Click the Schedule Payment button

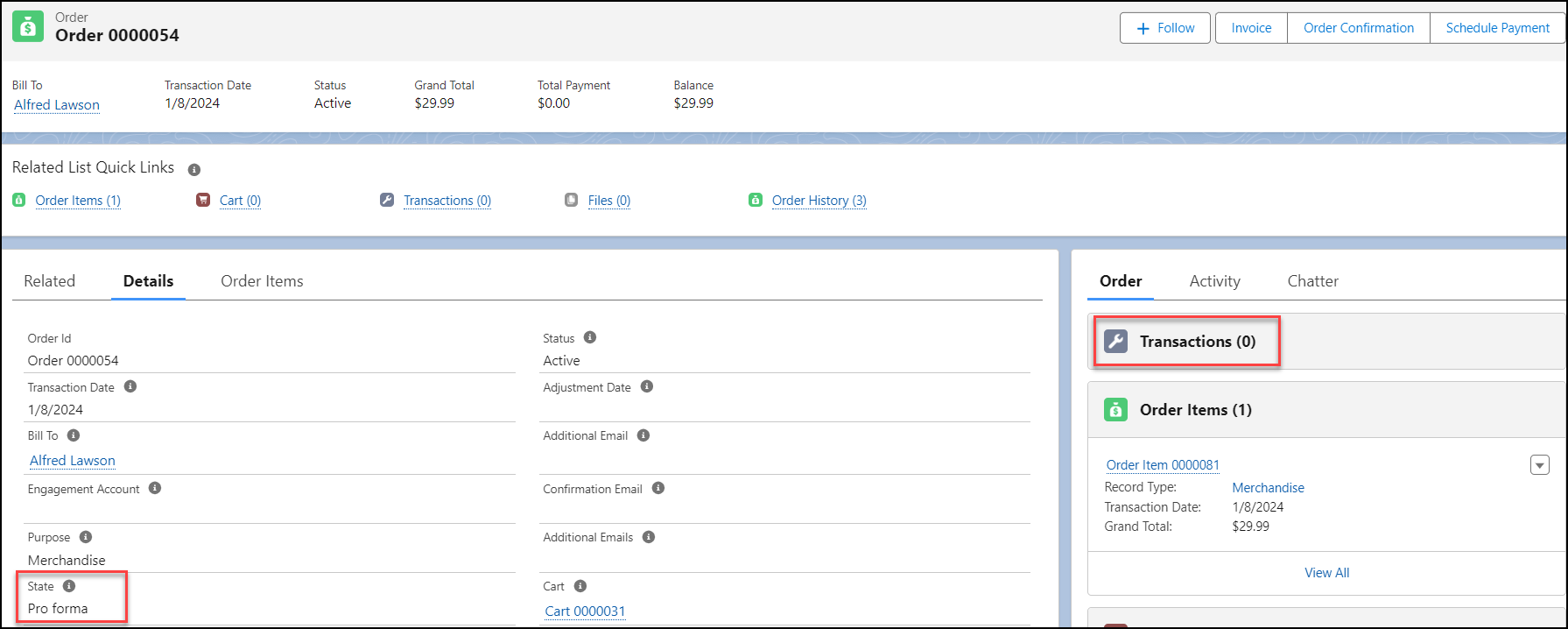(x=1497, y=28)
